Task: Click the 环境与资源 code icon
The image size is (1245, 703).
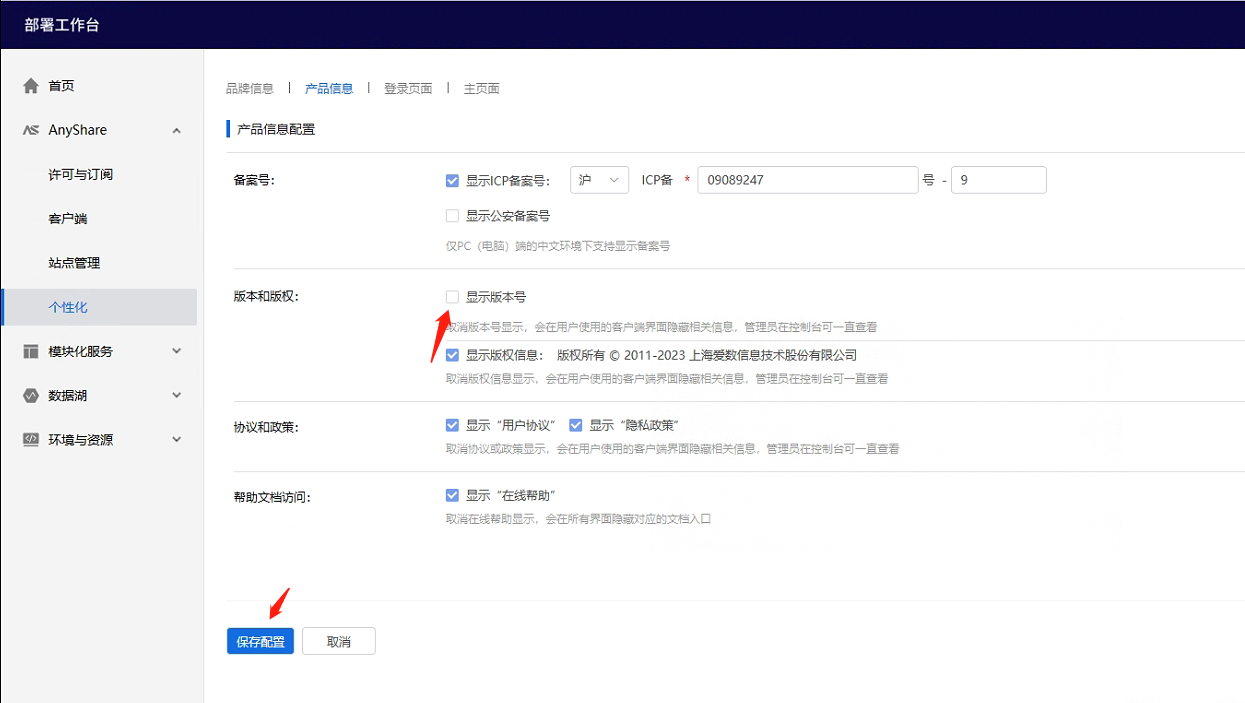Action: (31, 439)
